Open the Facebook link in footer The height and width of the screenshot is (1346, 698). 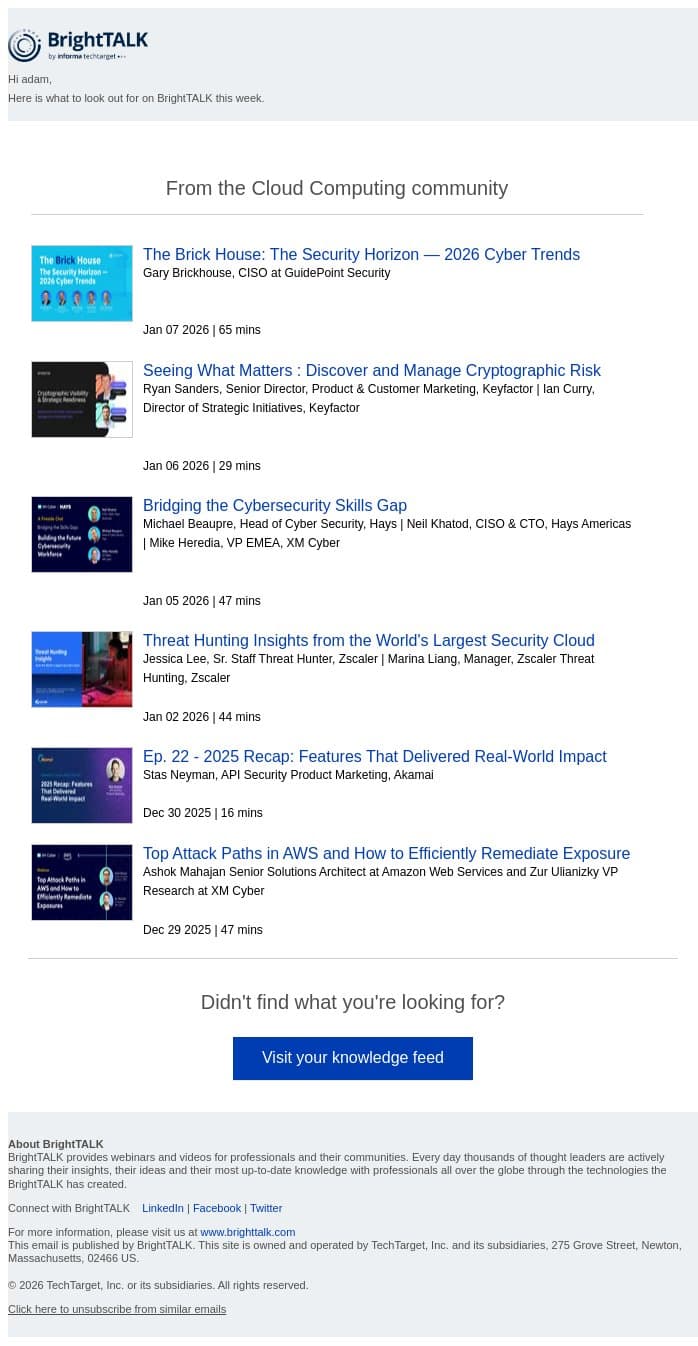tap(217, 1208)
